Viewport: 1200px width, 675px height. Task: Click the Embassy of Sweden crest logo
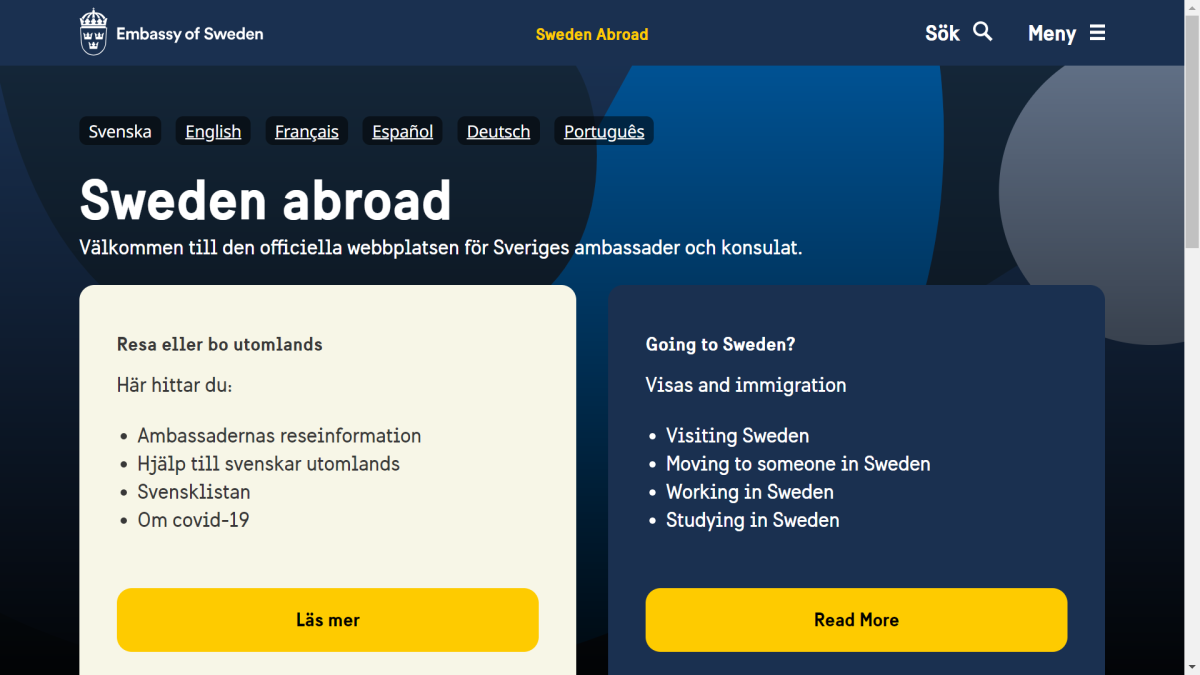(x=93, y=32)
